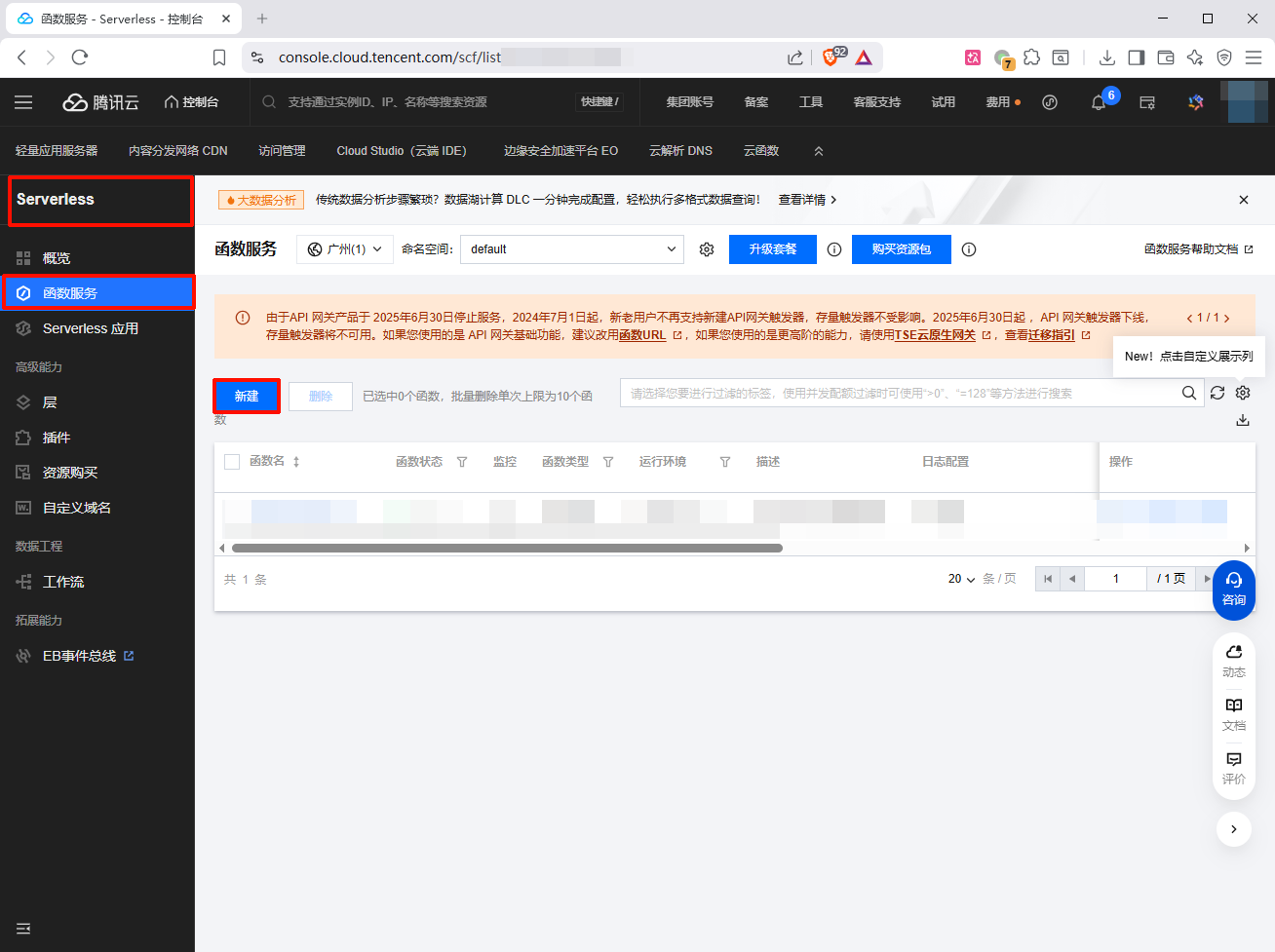Open 客服支持 in the top navigation

(877, 102)
